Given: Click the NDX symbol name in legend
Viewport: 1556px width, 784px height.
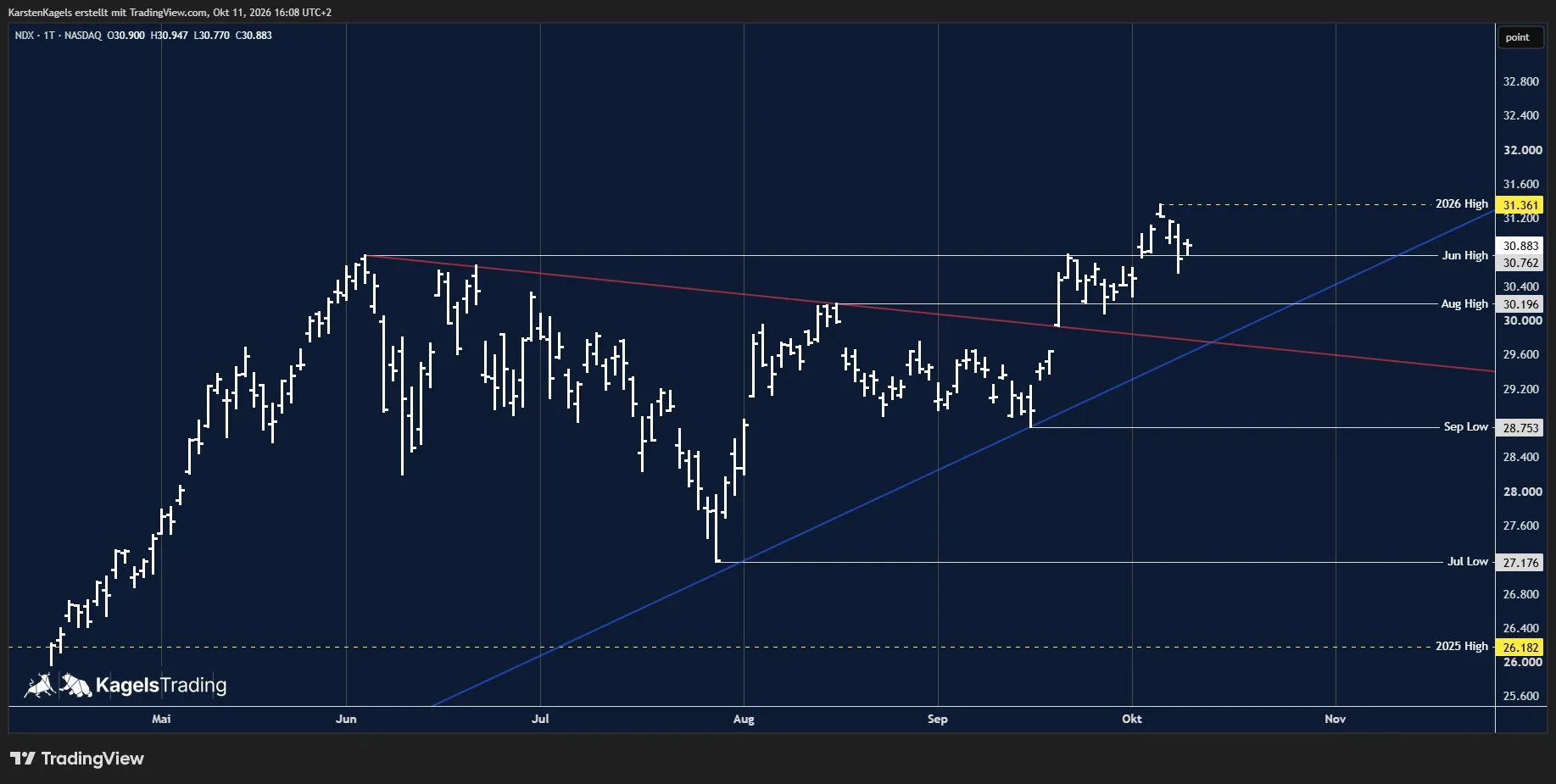Looking at the screenshot, I should tap(25, 36).
